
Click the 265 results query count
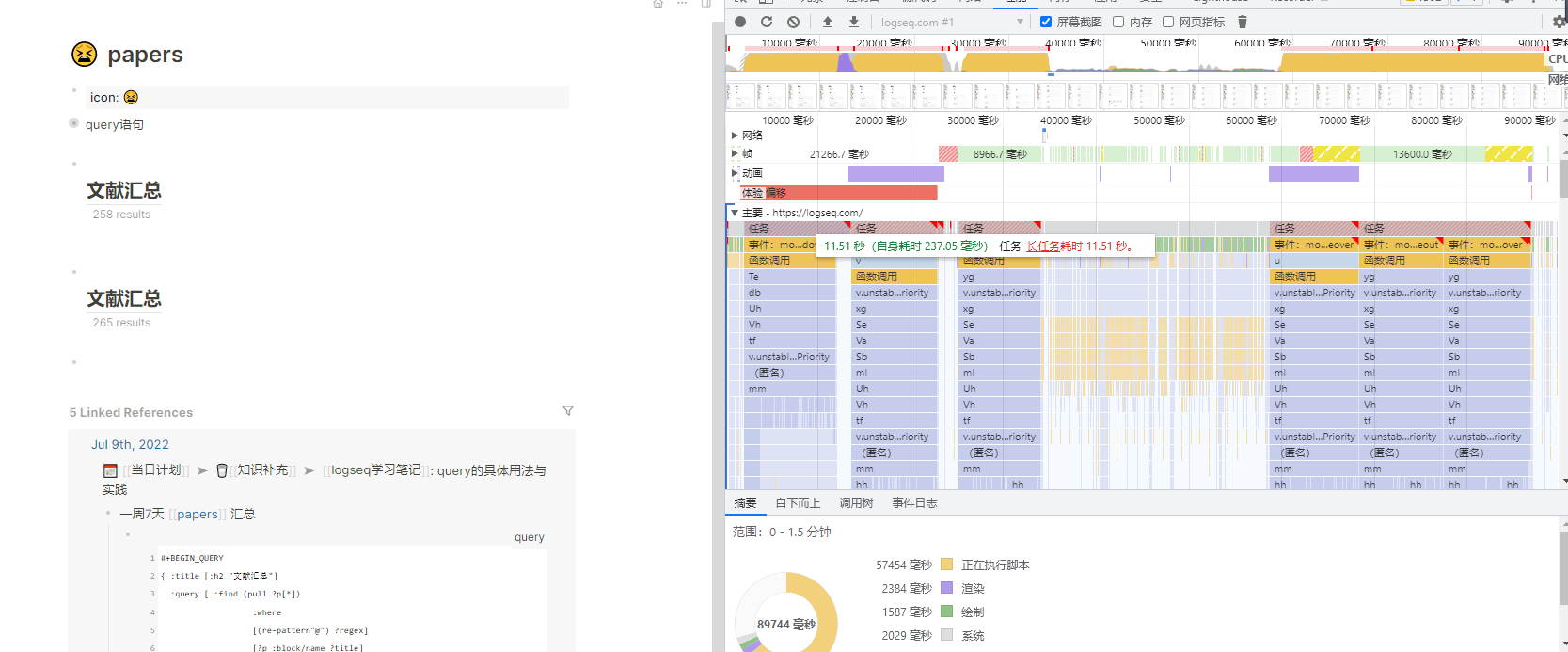pyautogui.click(x=121, y=323)
